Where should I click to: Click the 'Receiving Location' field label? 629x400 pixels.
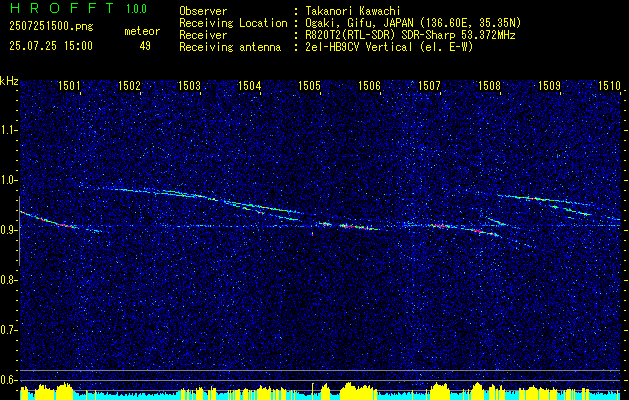pos(233,23)
